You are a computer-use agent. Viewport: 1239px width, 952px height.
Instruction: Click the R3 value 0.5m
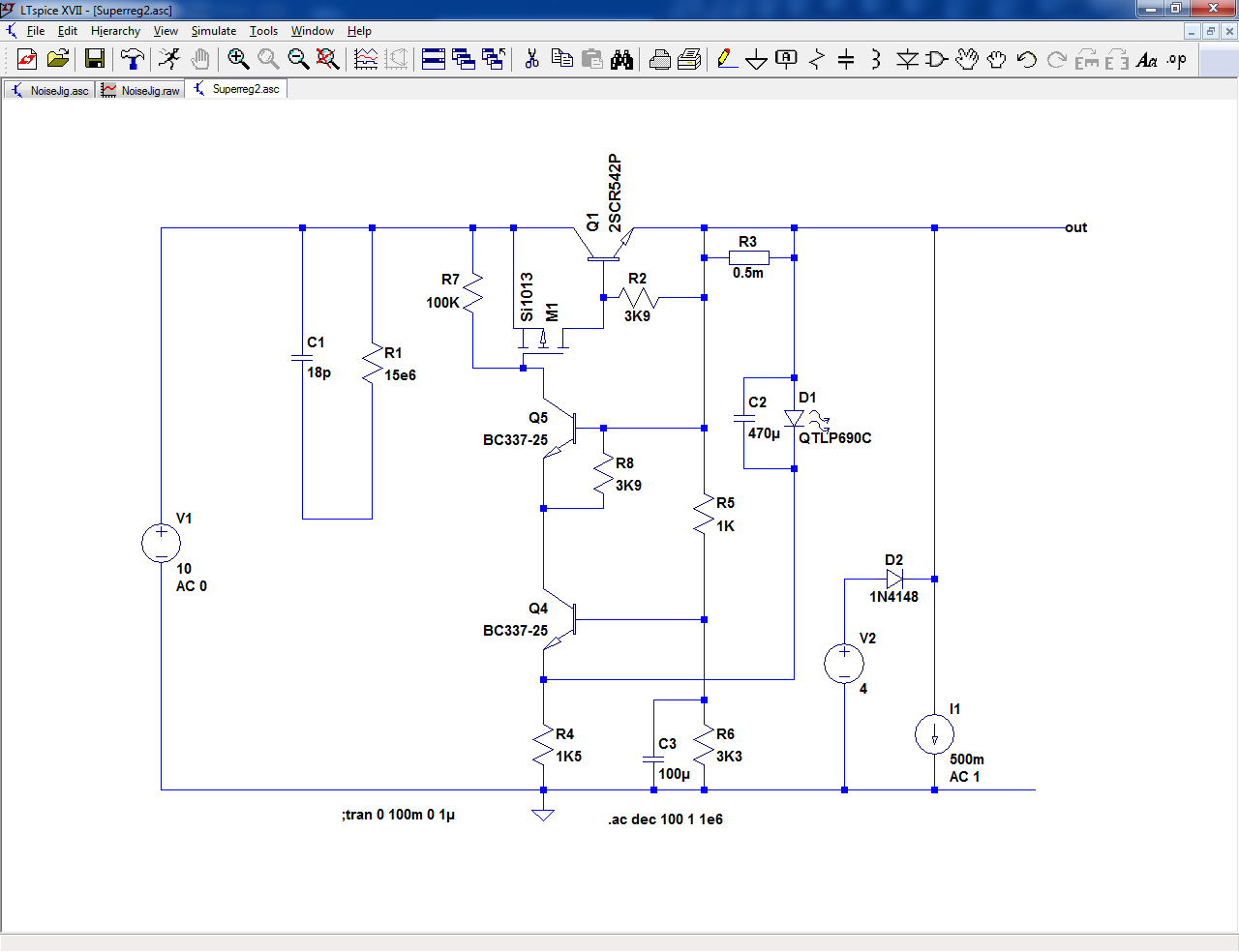(x=747, y=273)
